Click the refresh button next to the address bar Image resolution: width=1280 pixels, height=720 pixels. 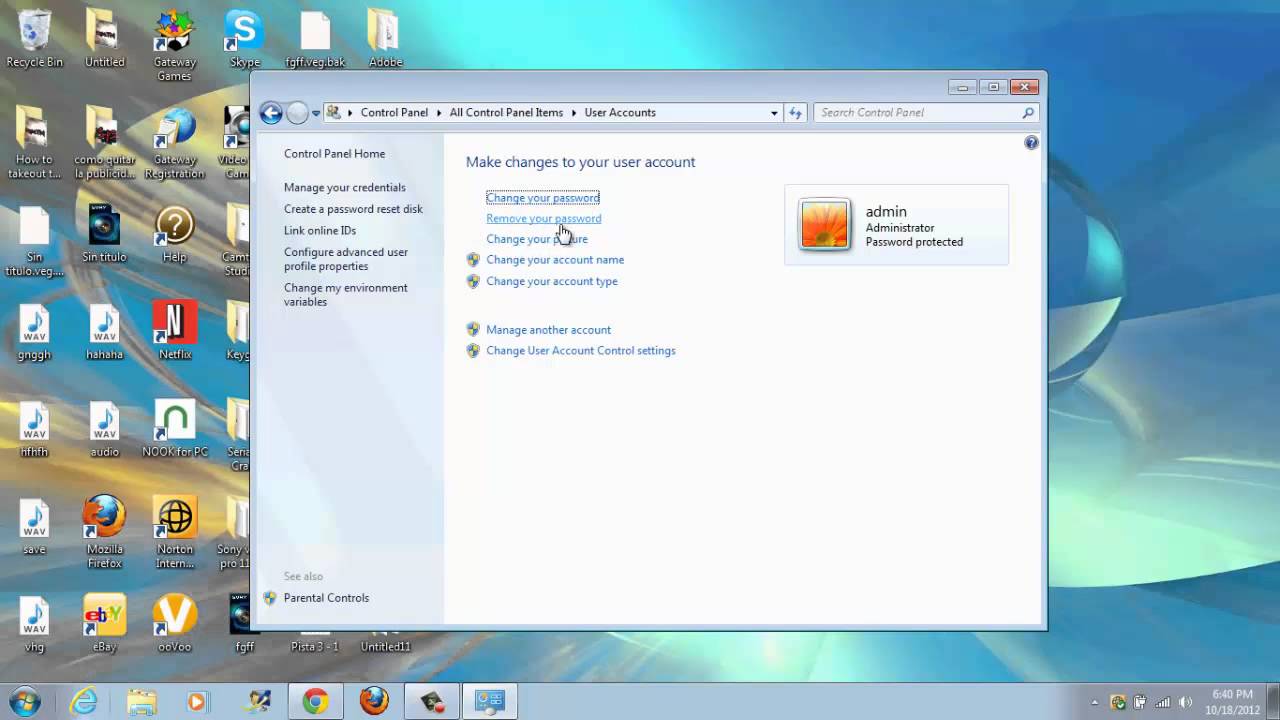(x=795, y=113)
